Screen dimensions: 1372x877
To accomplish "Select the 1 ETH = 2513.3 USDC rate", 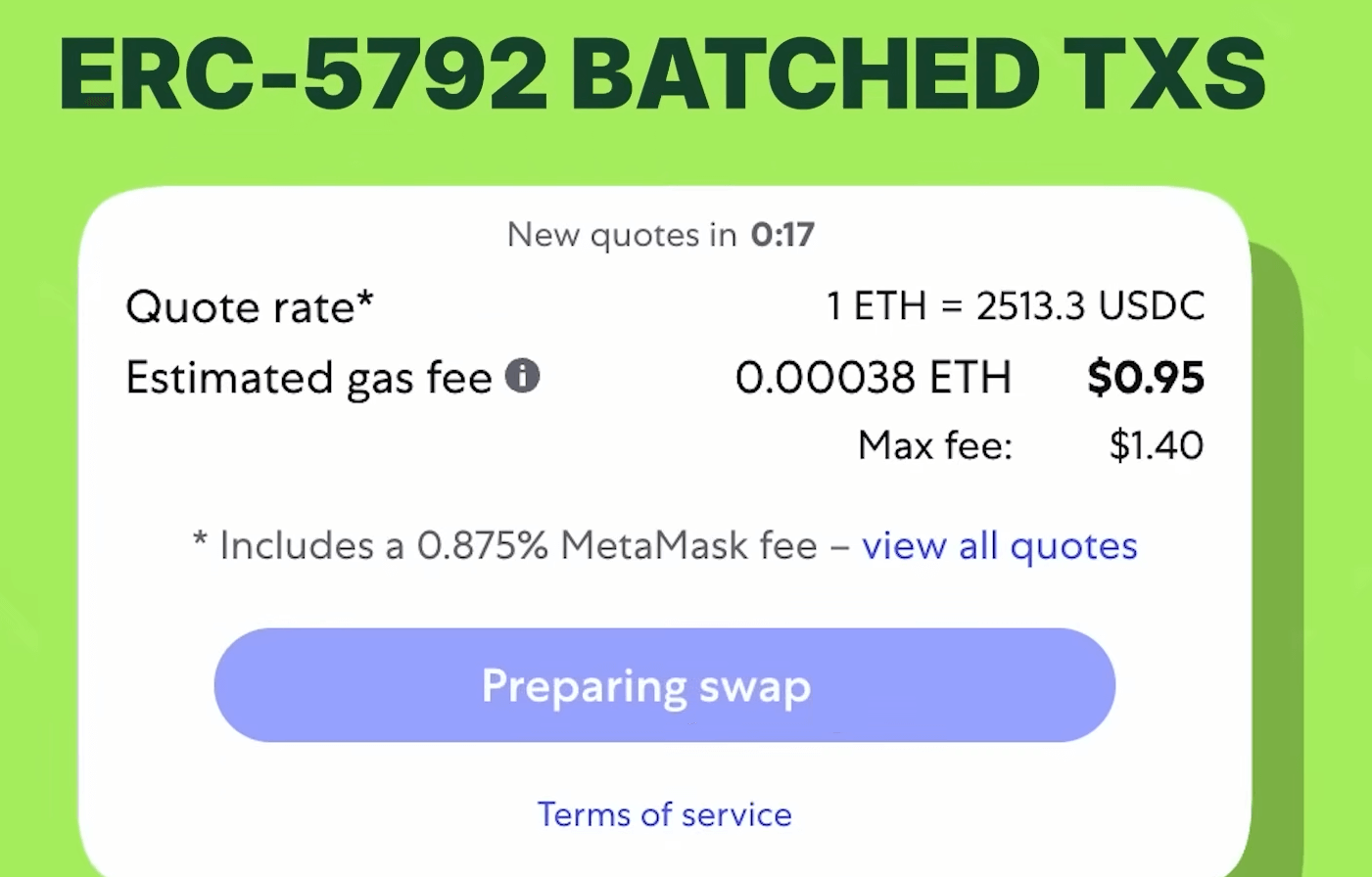I will (x=1015, y=306).
